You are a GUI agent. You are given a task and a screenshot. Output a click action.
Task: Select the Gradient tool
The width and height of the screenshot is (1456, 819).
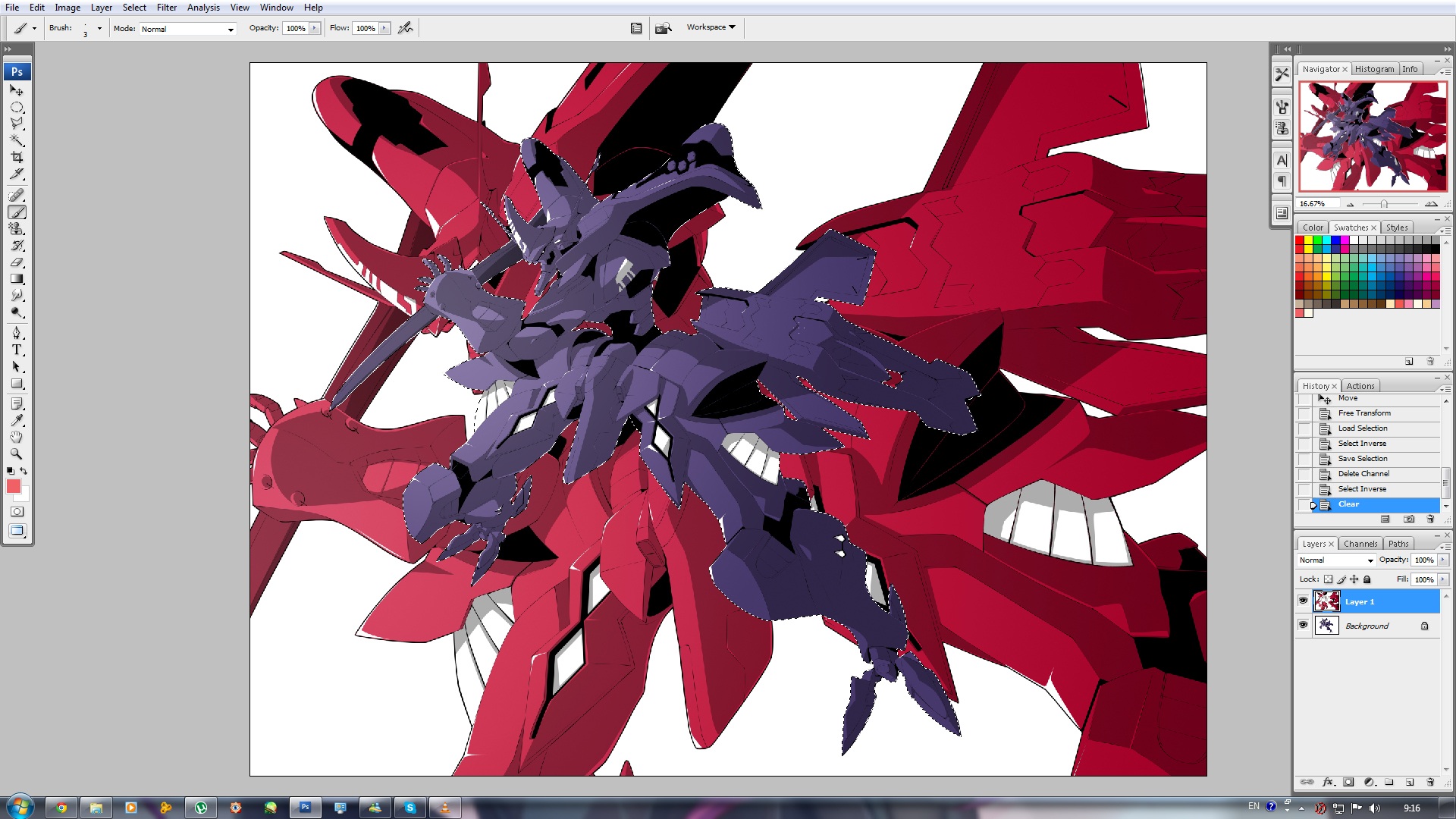tap(17, 279)
